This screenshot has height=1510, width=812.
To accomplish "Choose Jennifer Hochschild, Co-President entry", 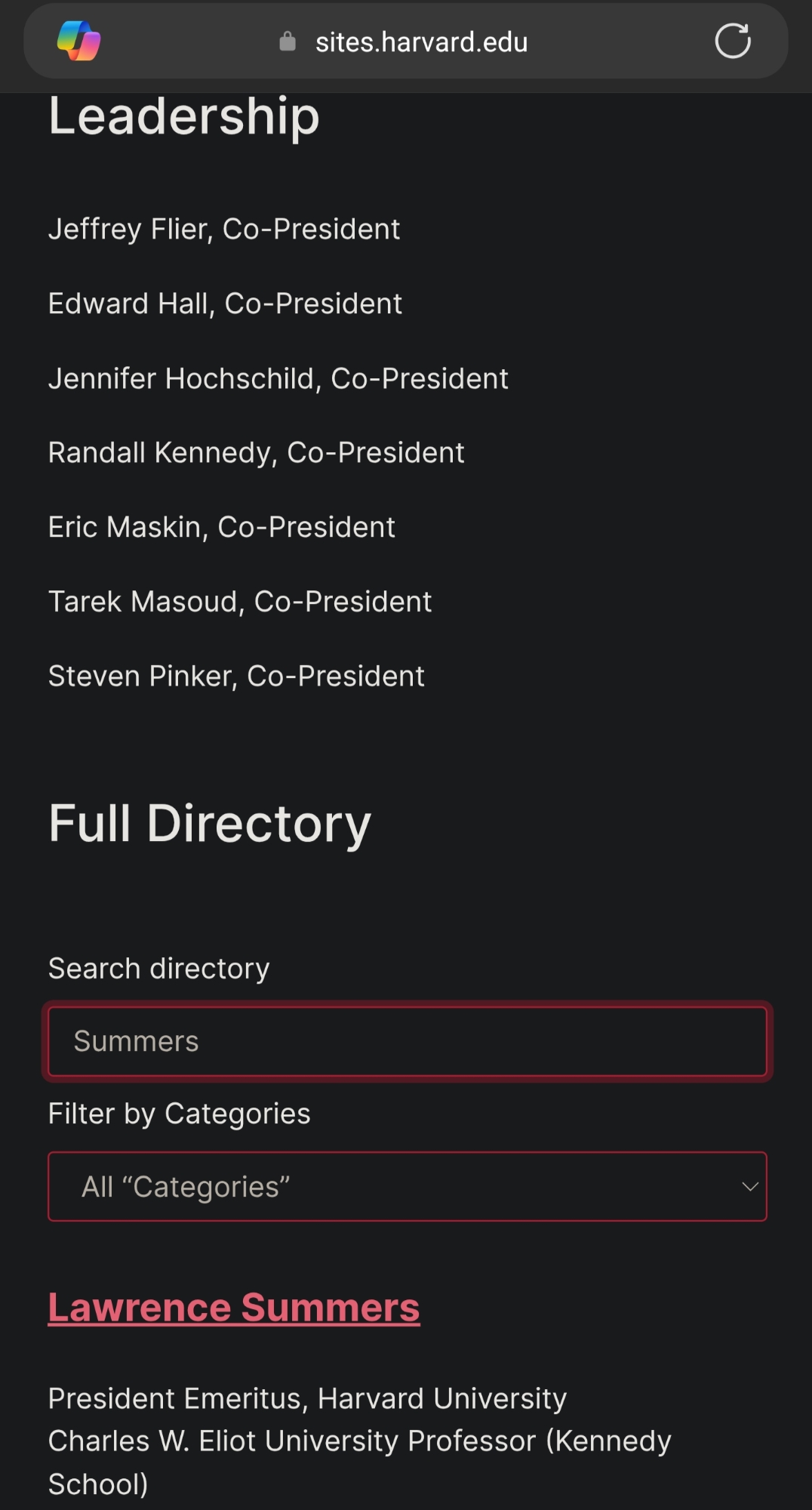I will pos(278,378).
